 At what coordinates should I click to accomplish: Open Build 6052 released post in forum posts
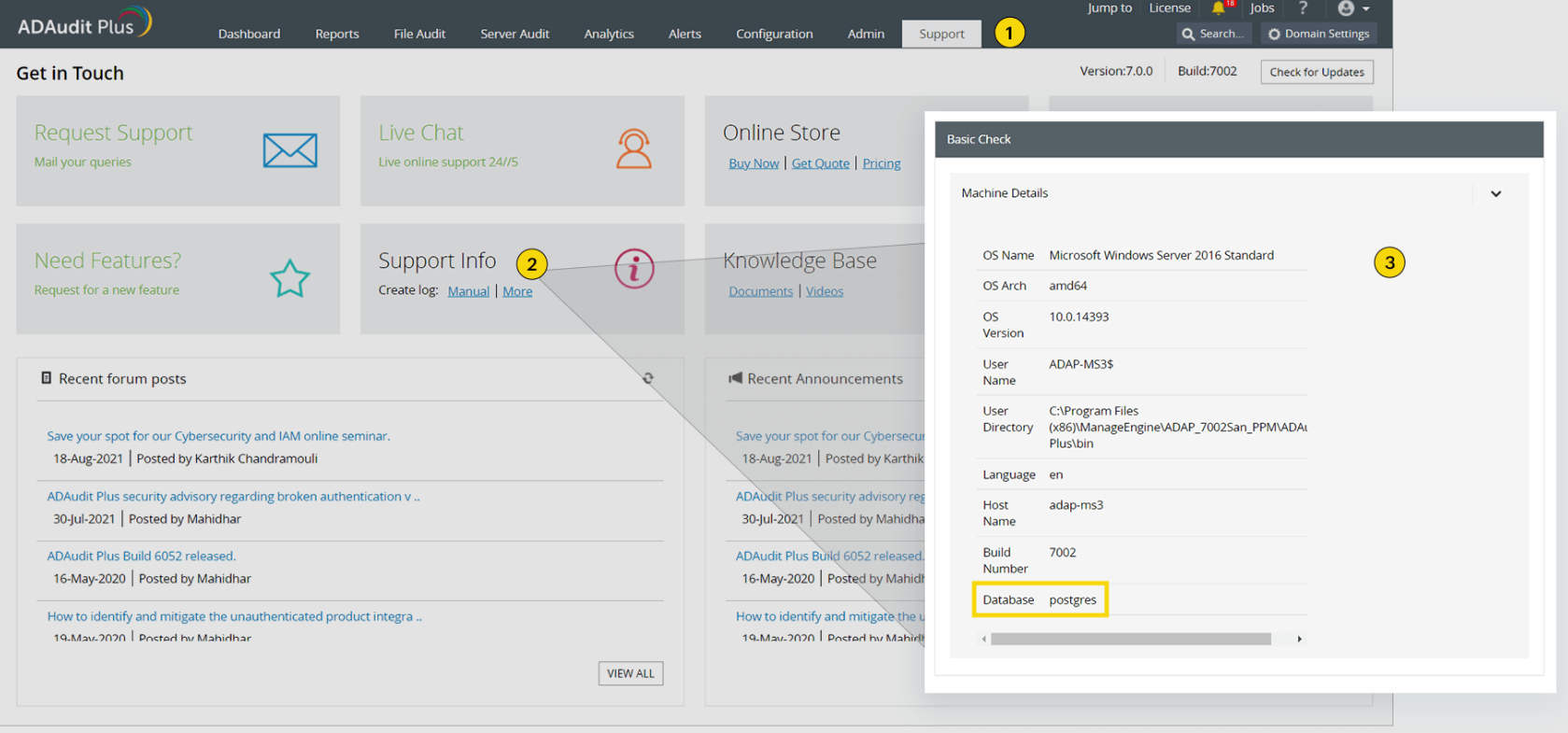(141, 556)
